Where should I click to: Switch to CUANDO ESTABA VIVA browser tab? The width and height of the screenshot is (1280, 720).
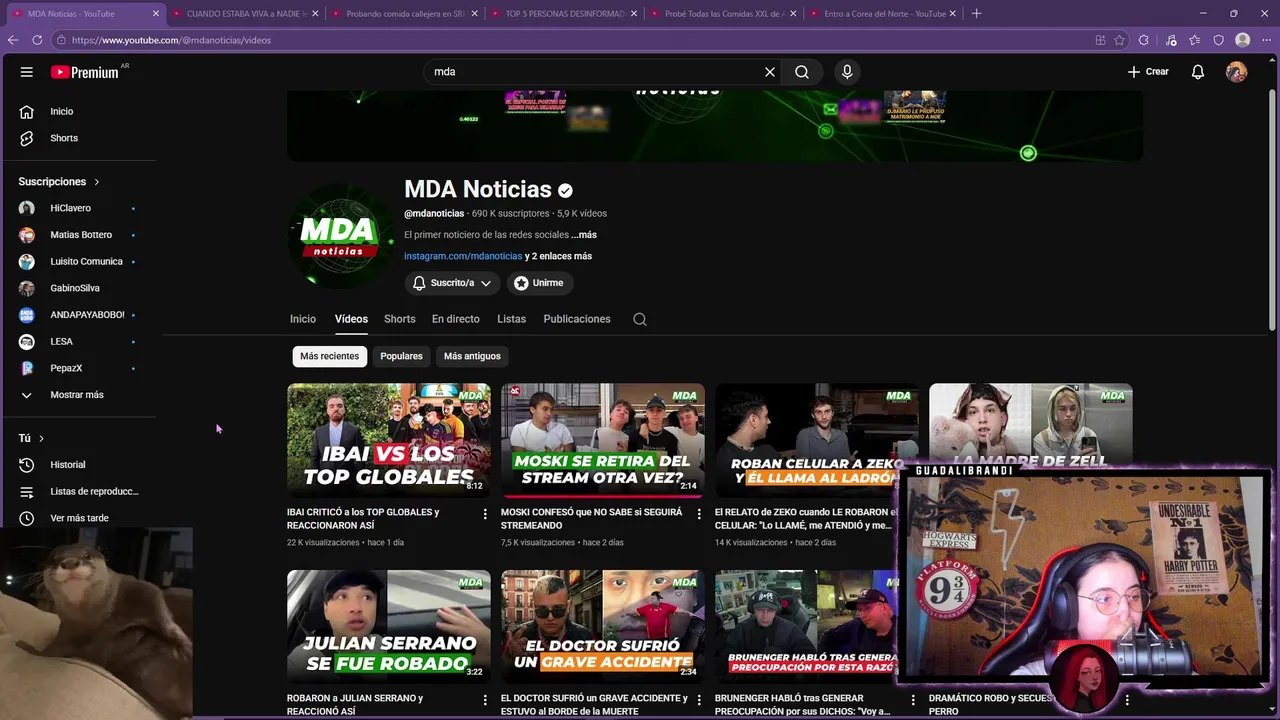(245, 14)
